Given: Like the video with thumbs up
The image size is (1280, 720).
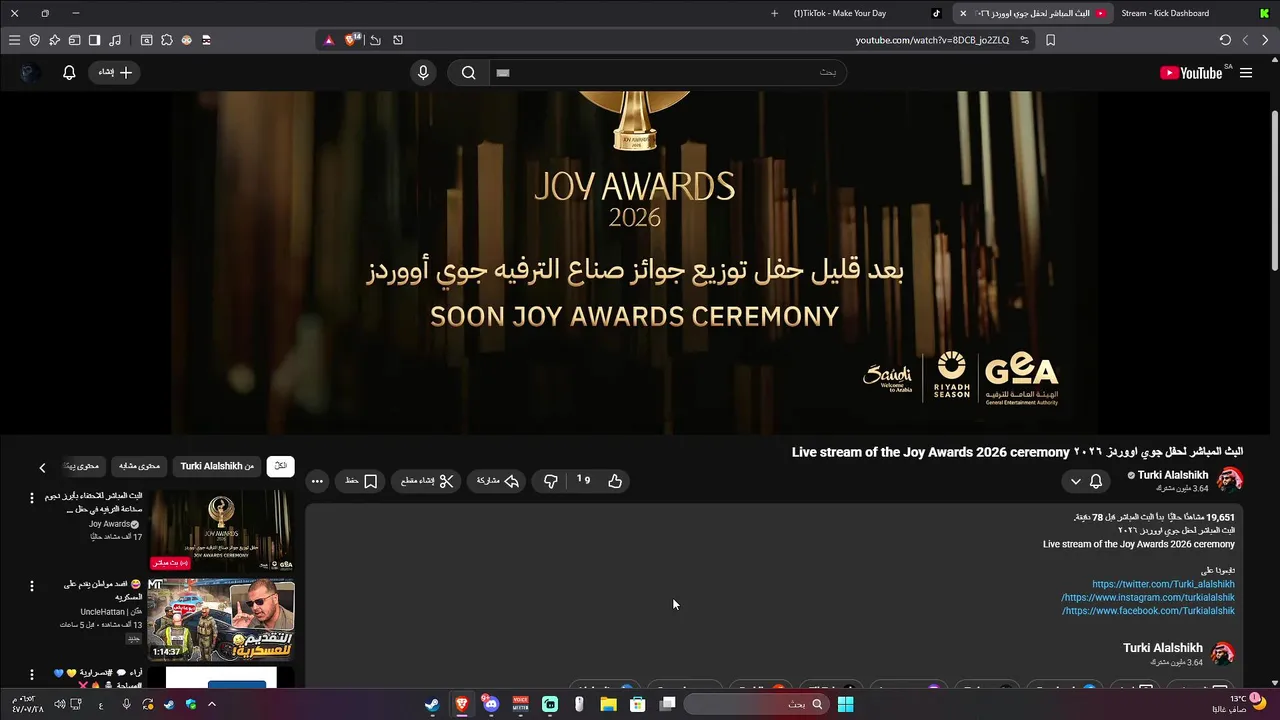Looking at the screenshot, I should (x=615, y=481).
